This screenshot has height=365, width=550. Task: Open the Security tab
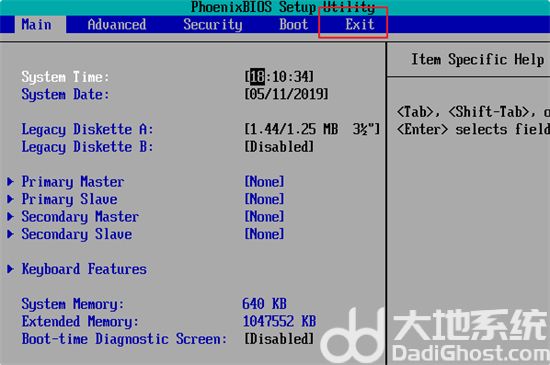213,25
